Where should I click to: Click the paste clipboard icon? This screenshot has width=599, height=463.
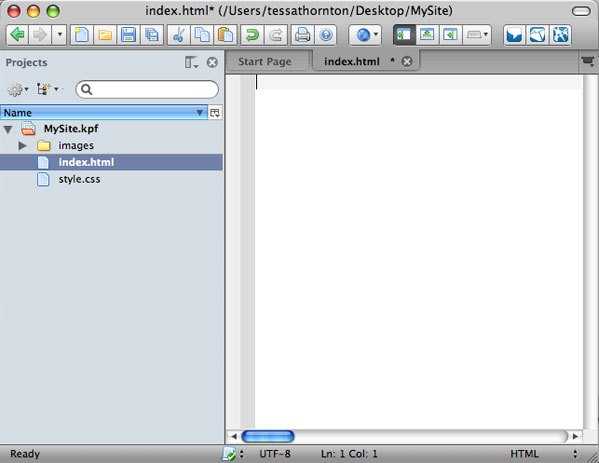[x=225, y=35]
